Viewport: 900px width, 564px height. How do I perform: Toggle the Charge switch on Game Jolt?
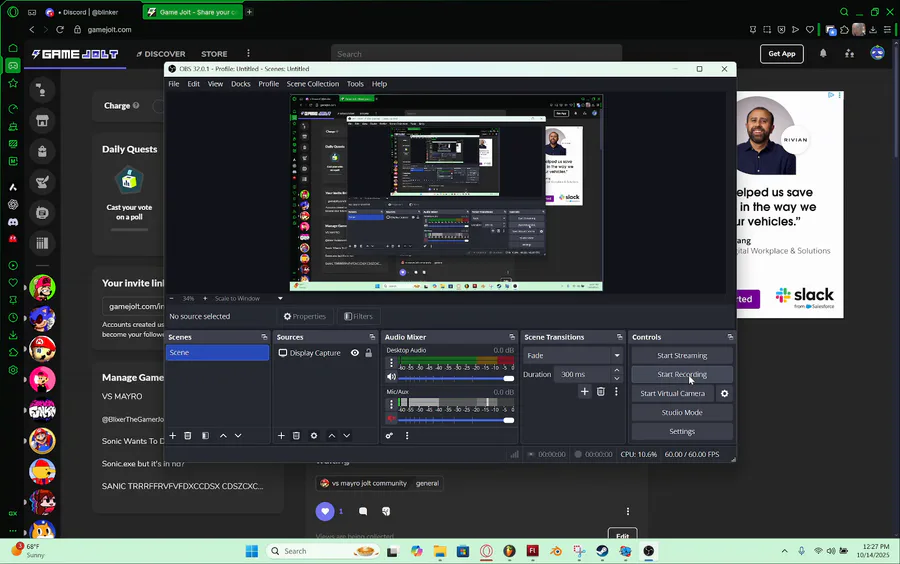[158, 106]
